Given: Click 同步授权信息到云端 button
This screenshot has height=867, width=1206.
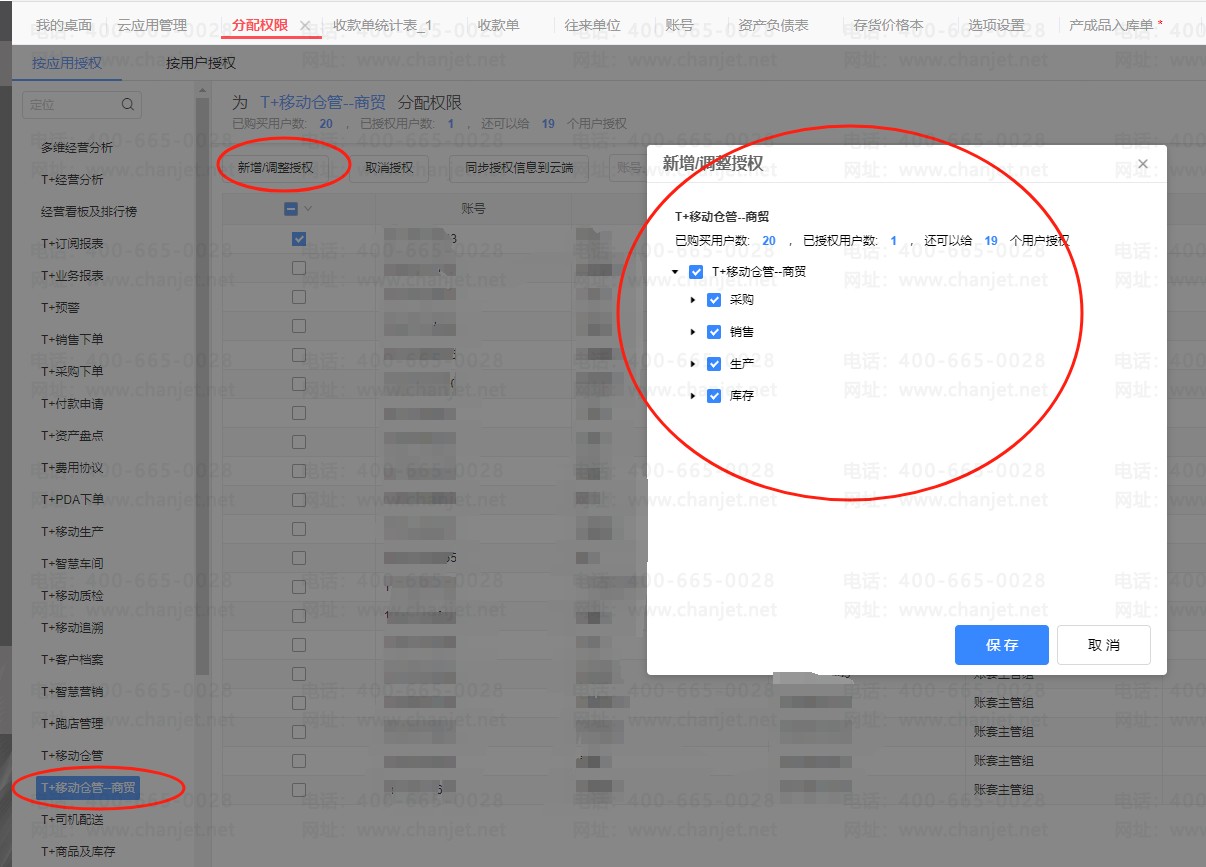Looking at the screenshot, I should tap(519, 168).
